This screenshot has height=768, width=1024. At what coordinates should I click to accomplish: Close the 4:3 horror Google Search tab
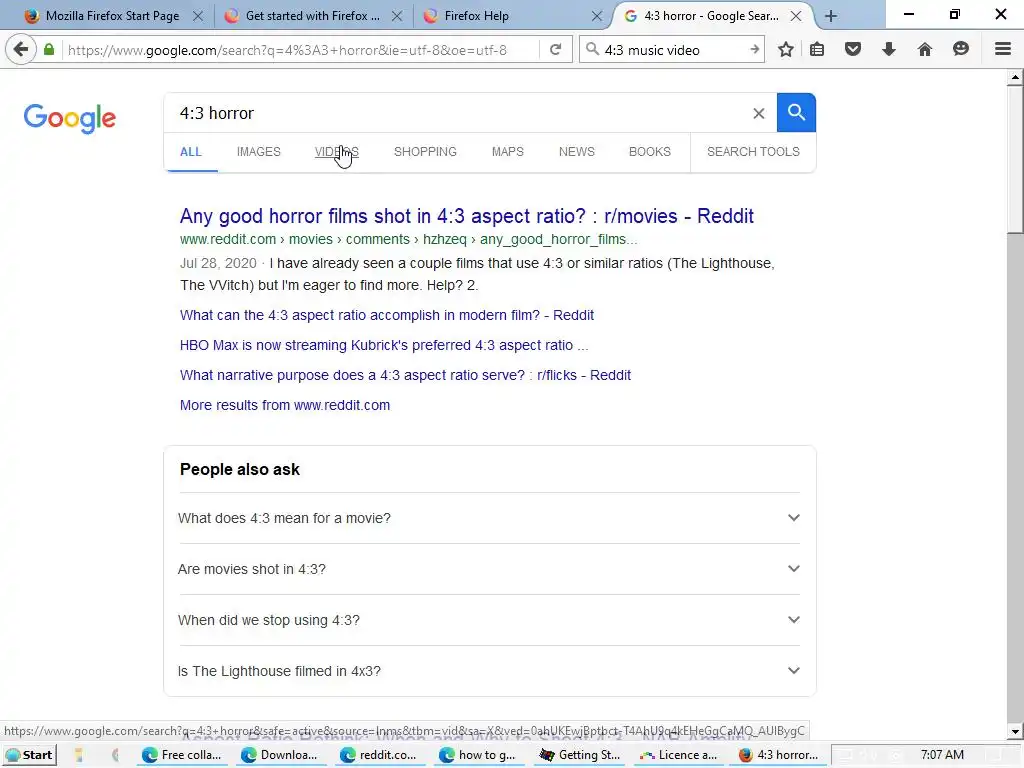point(795,16)
